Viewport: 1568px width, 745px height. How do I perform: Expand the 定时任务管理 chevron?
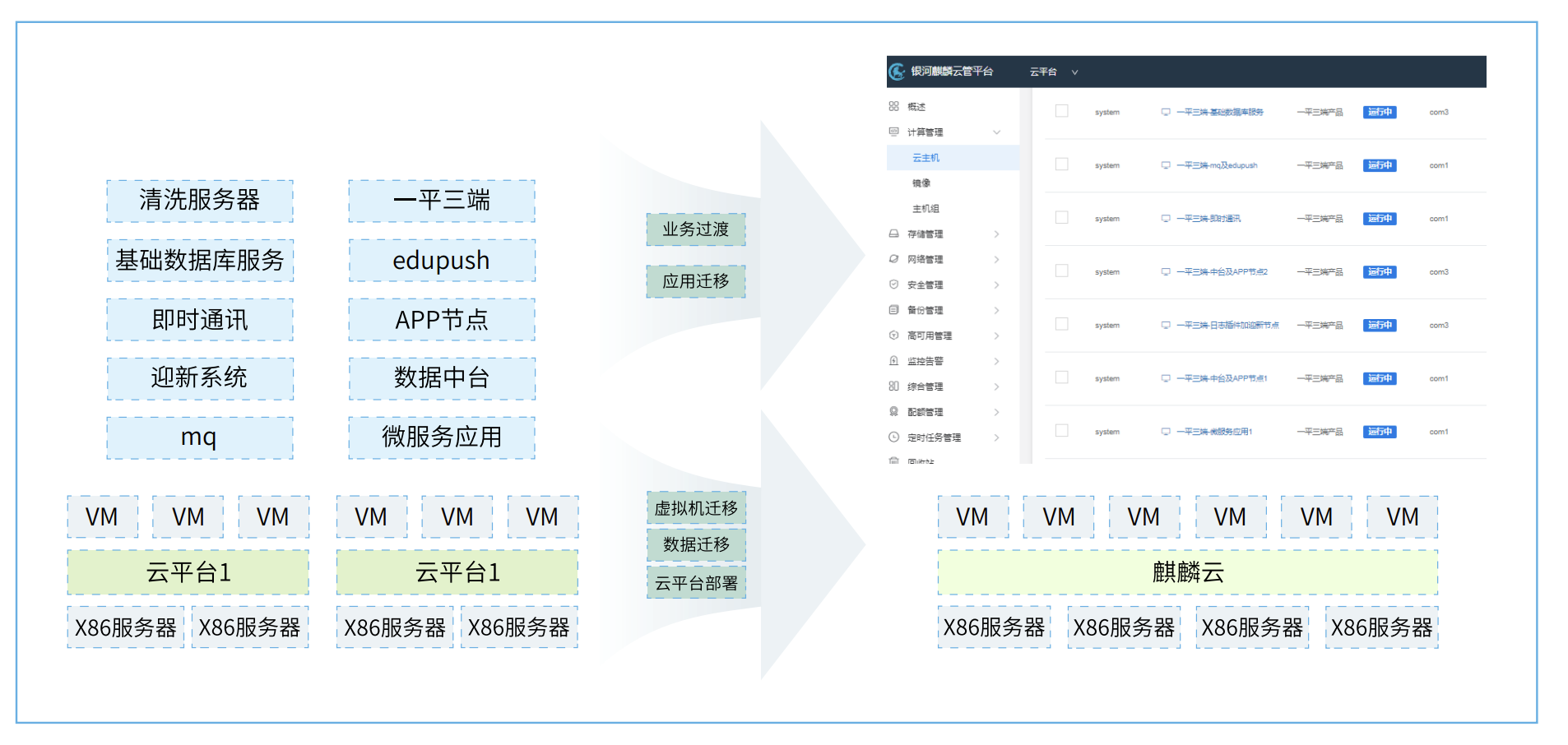tap(997, 438)
